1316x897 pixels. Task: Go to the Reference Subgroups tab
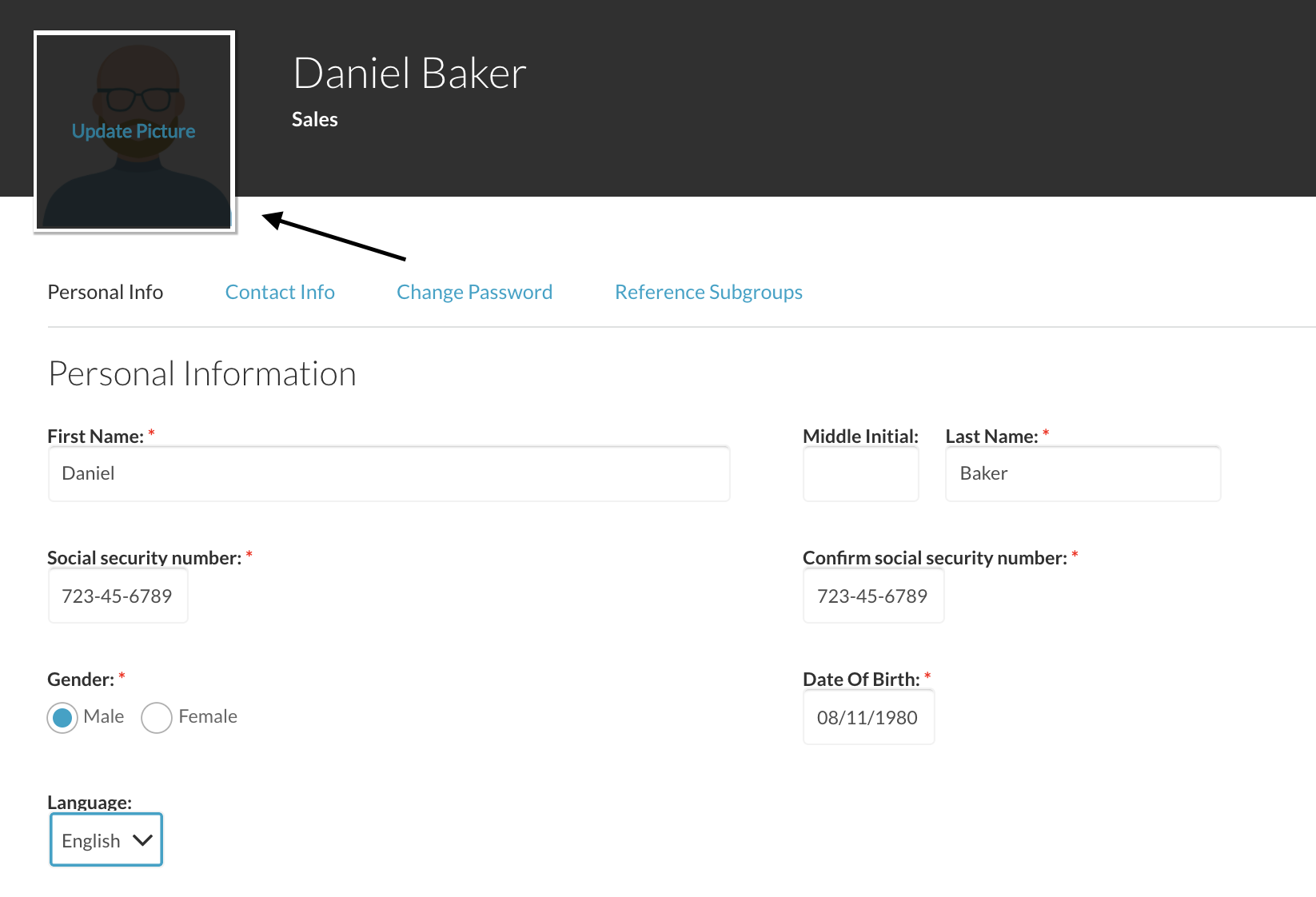click(708, 292)
